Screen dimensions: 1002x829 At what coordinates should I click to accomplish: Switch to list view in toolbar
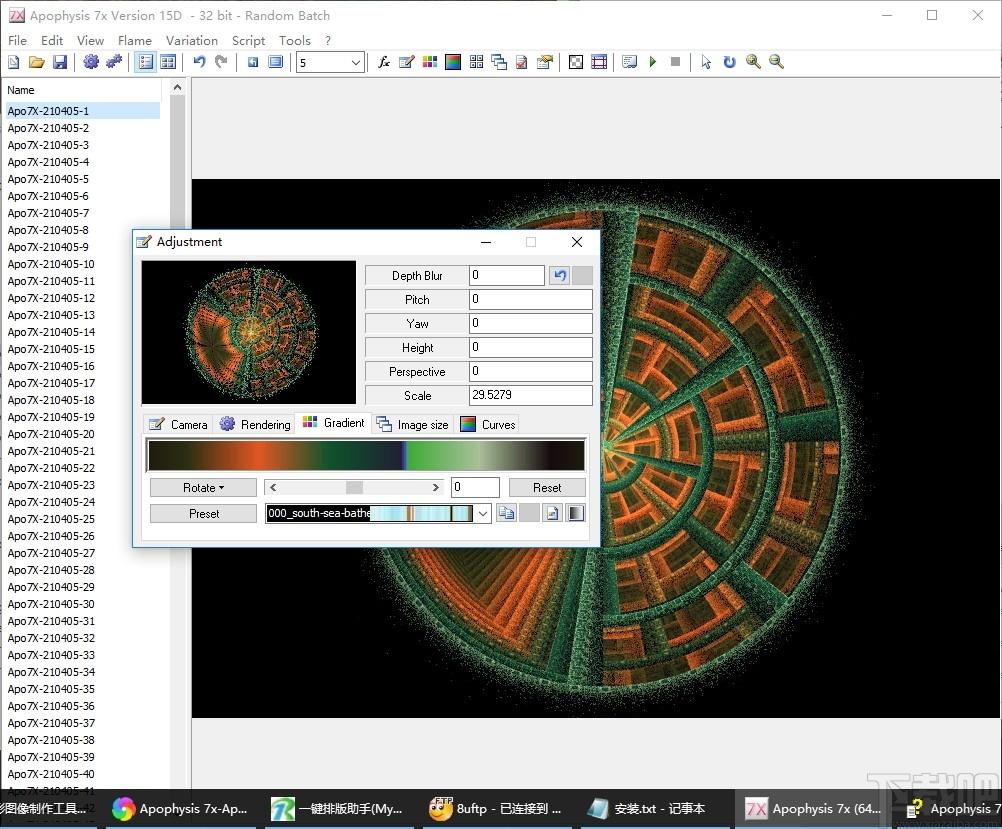pos(146,62)
